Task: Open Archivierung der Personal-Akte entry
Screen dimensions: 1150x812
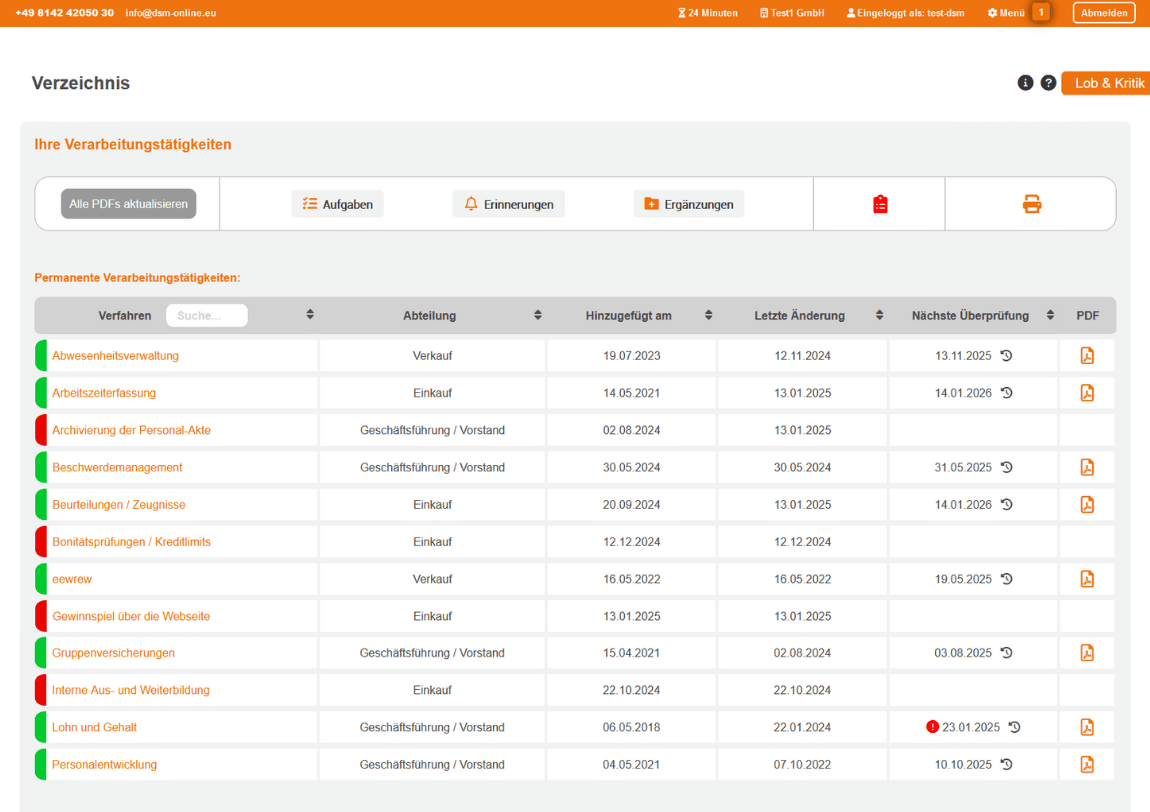Action: click(131, 431)
